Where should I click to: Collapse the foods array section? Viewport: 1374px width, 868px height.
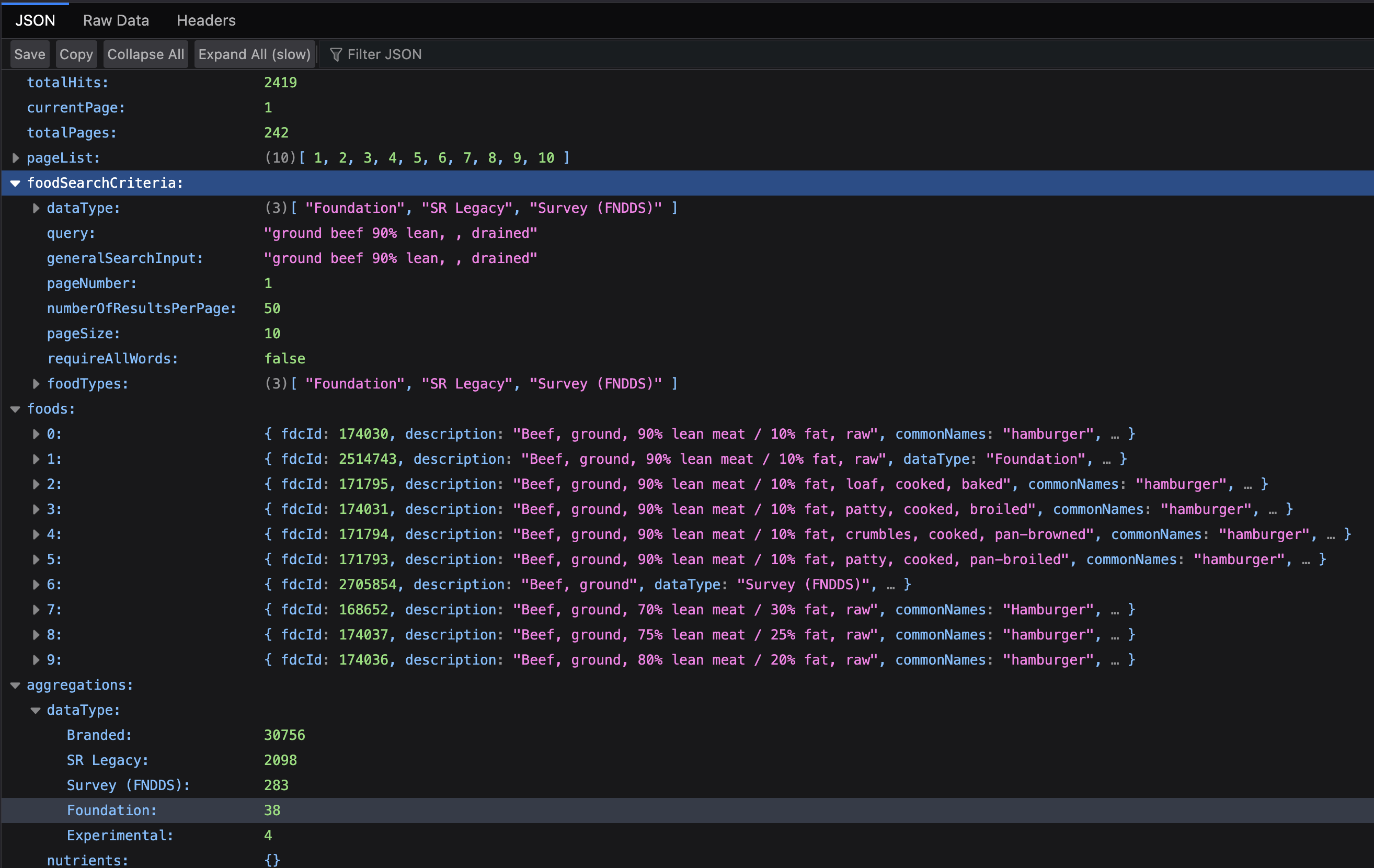(15, 408)
